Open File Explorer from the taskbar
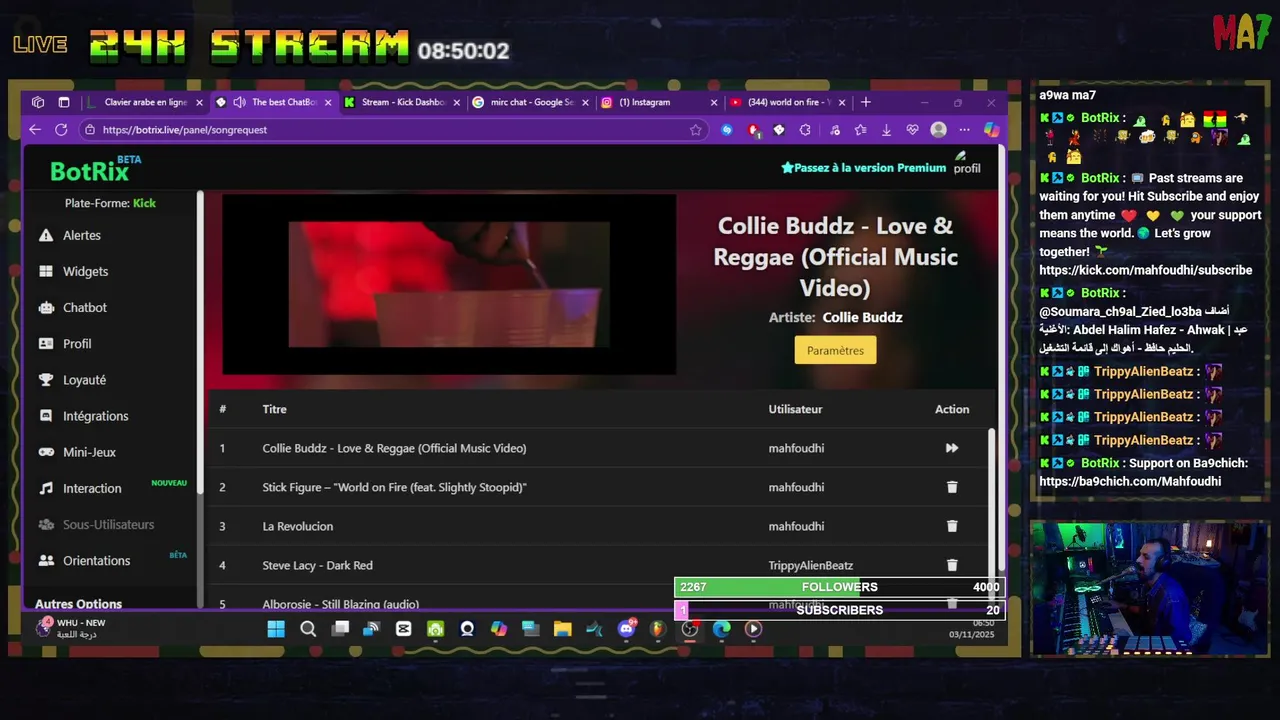 click(x=562, y=629)
